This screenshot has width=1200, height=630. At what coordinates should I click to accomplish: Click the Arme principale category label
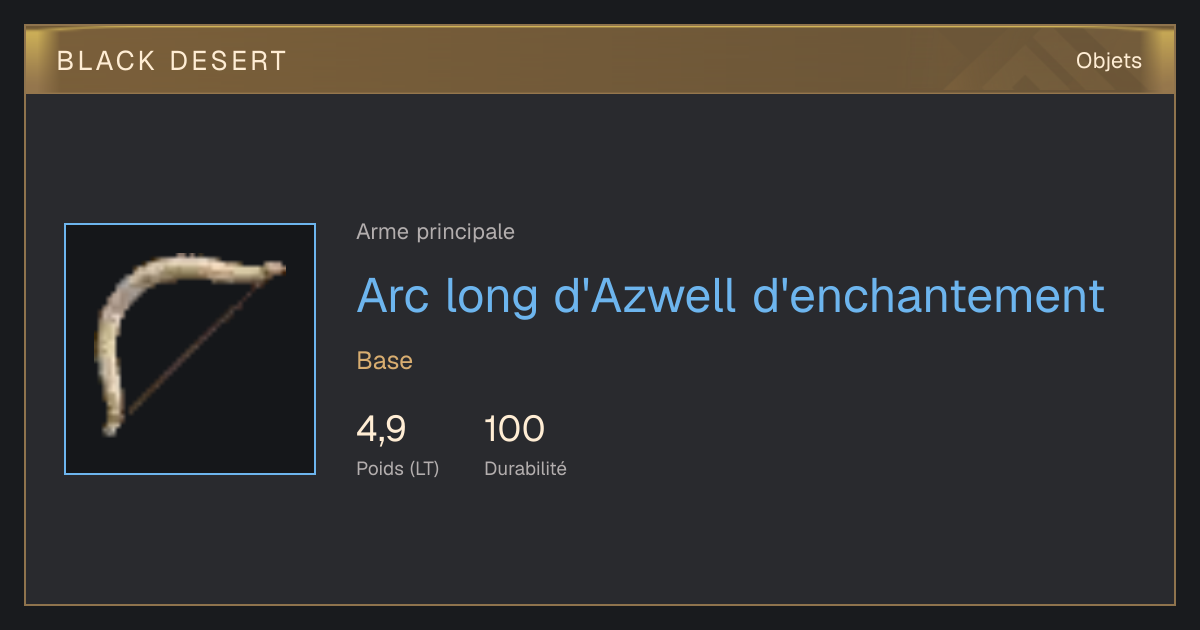(435, 232)
